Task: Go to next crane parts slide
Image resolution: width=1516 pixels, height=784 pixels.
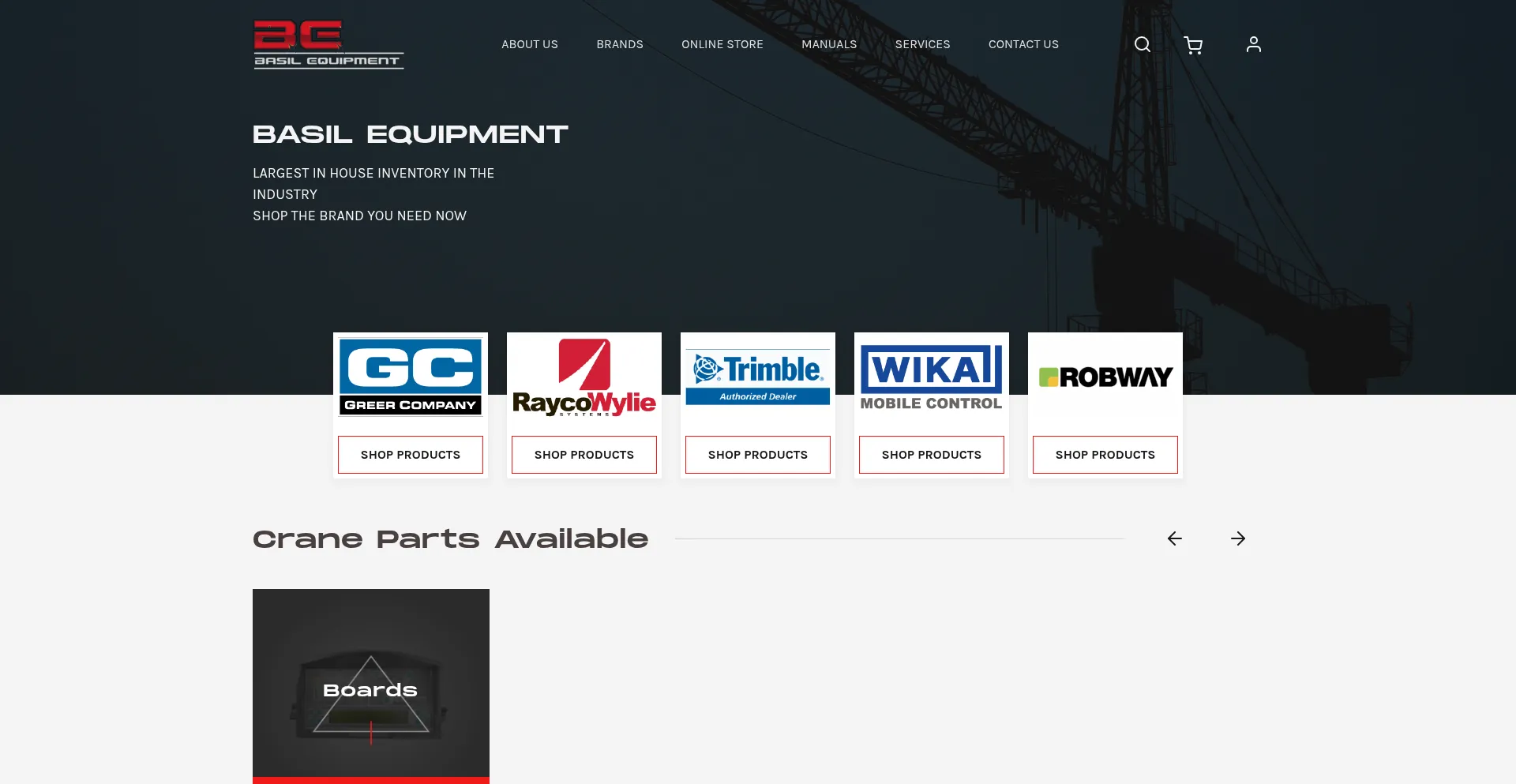Action: point(1238,538)
